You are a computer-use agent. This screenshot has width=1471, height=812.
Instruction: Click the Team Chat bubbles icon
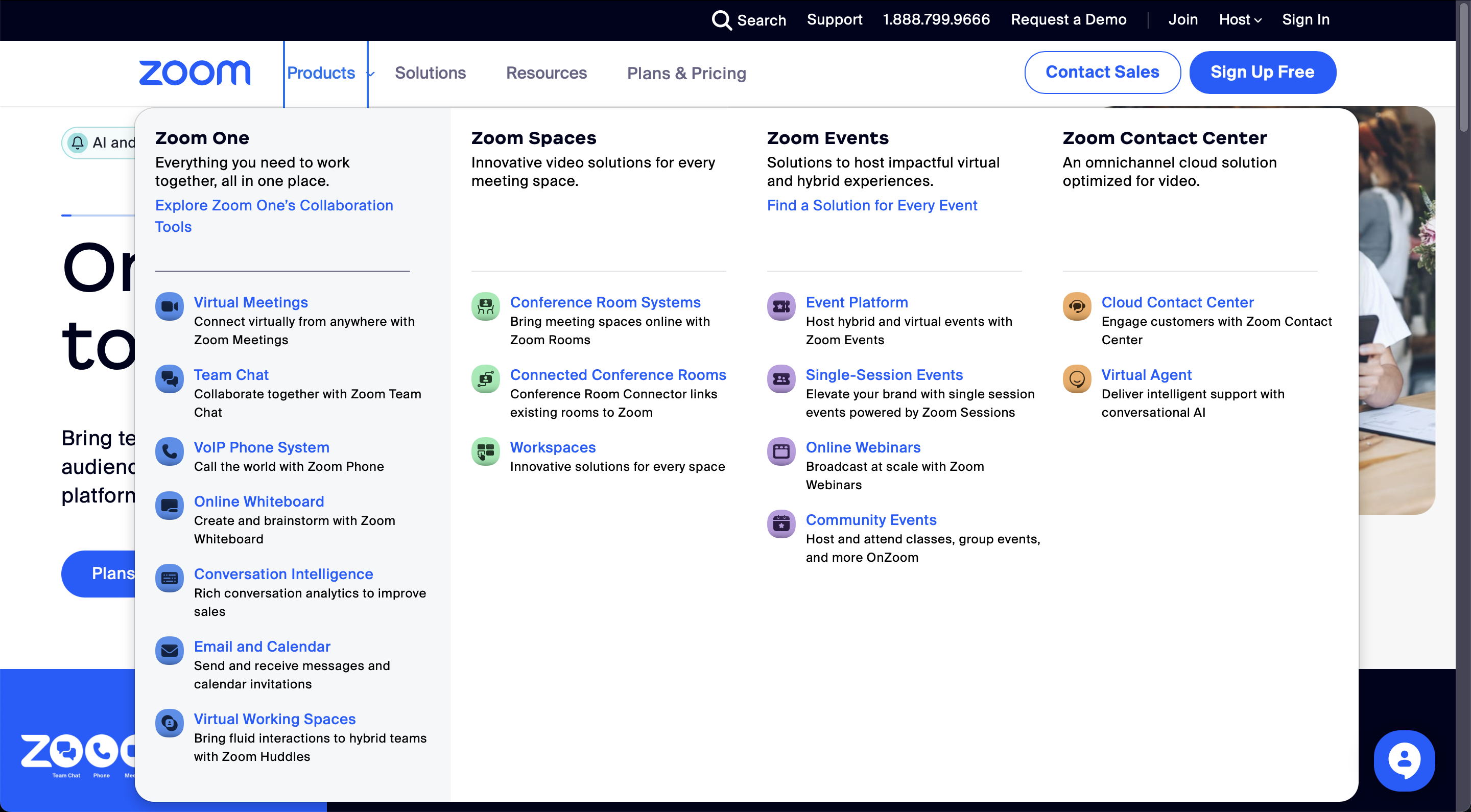170,379
